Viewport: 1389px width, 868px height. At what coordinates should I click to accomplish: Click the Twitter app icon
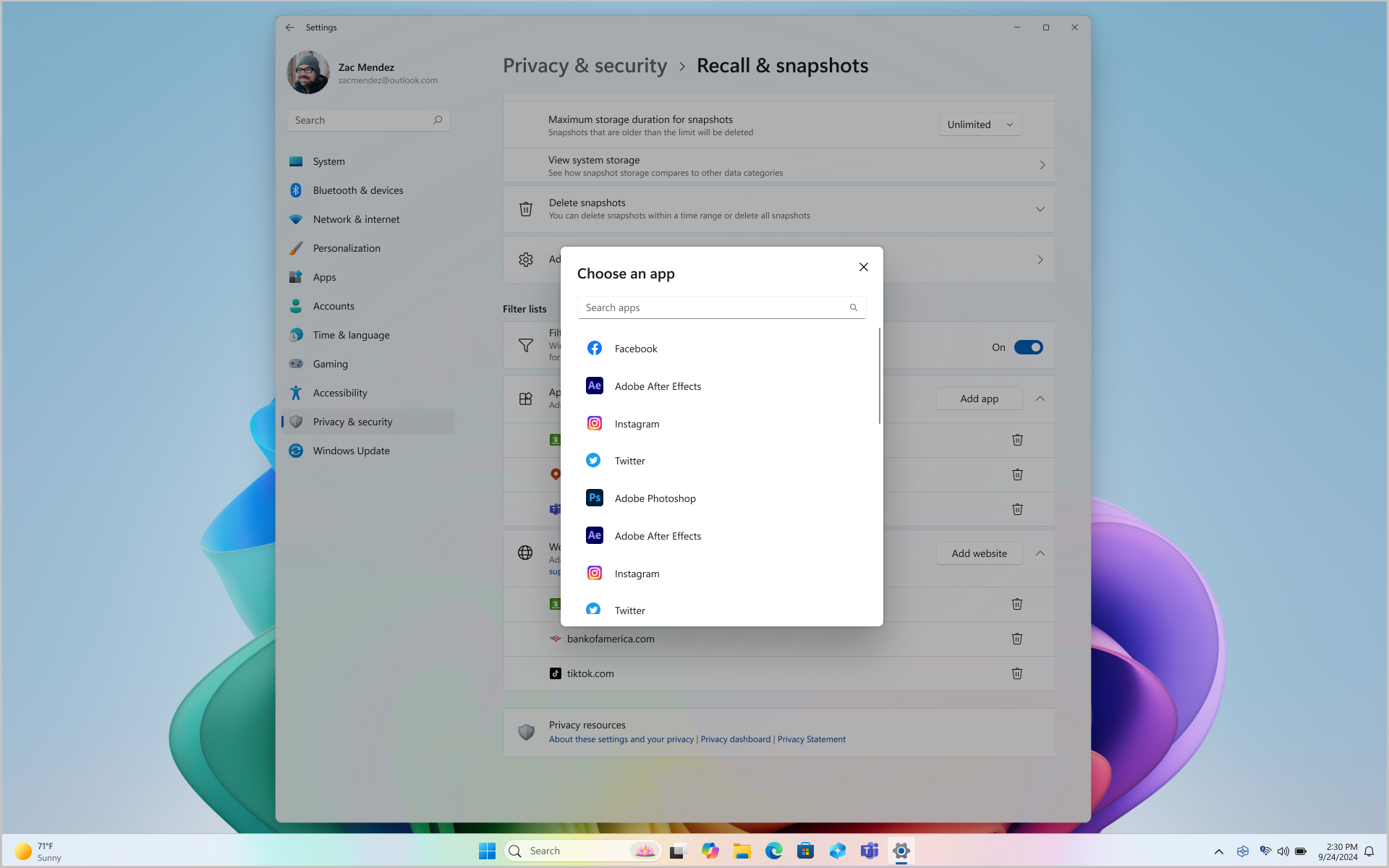[593, 461]
